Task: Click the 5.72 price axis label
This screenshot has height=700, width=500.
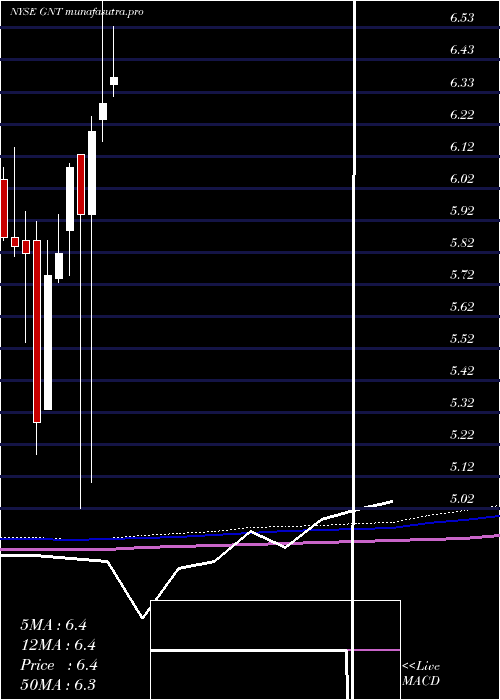Action: tap(462, 274)
